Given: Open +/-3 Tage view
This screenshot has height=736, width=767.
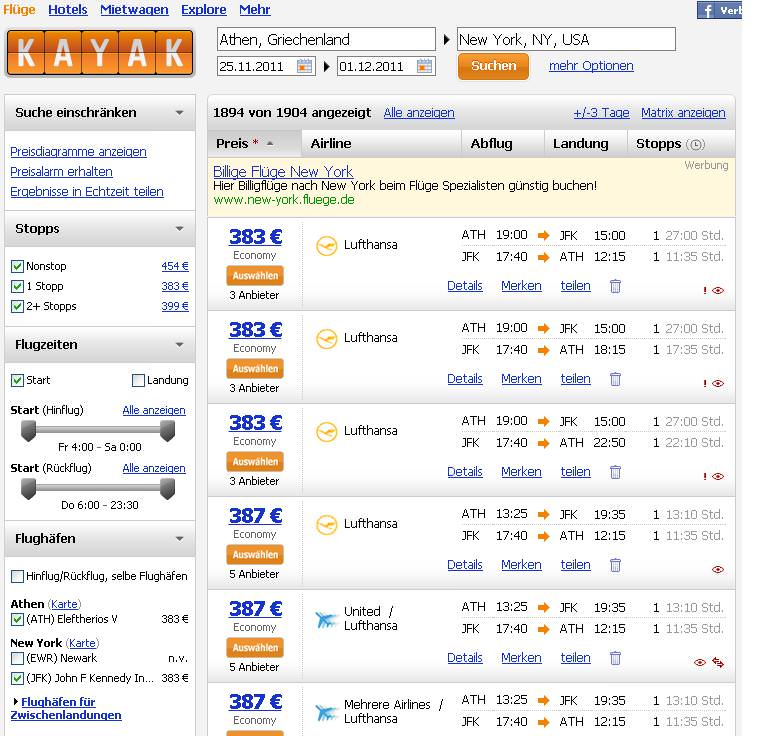Looking at the screenshot, I should pos(601,113).
